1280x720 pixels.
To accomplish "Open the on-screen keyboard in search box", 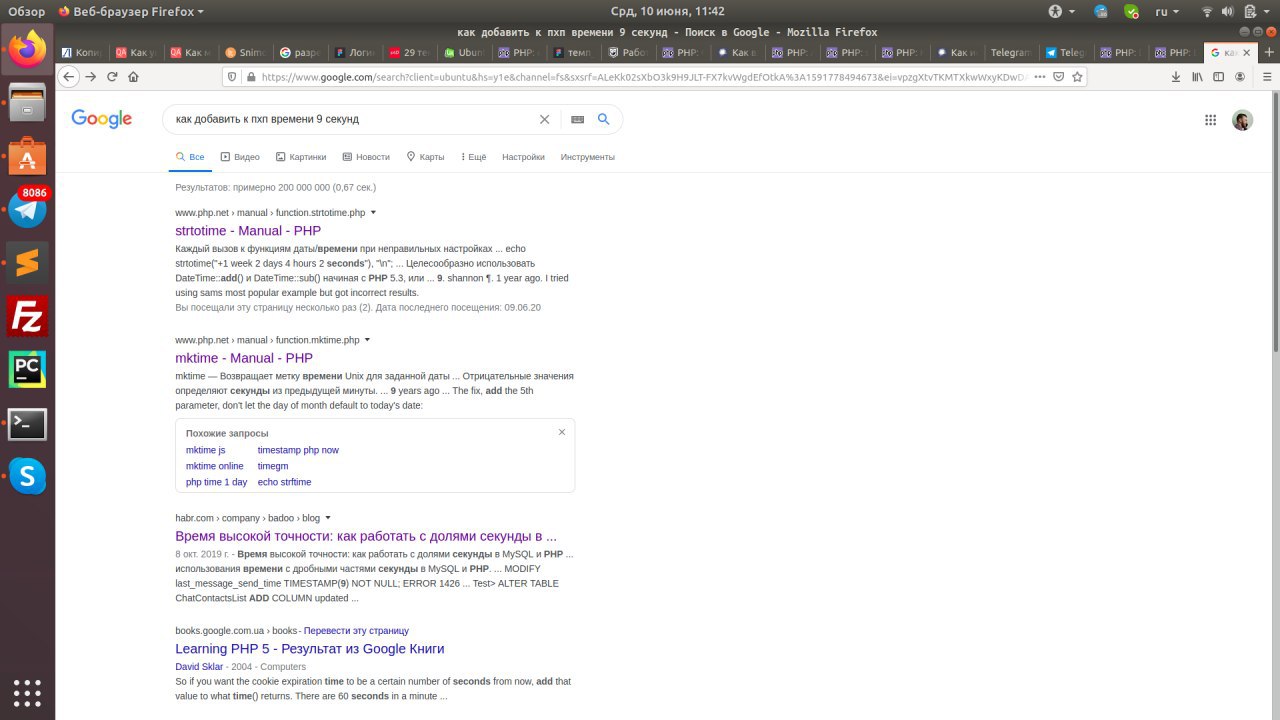I will coord(577,119).
